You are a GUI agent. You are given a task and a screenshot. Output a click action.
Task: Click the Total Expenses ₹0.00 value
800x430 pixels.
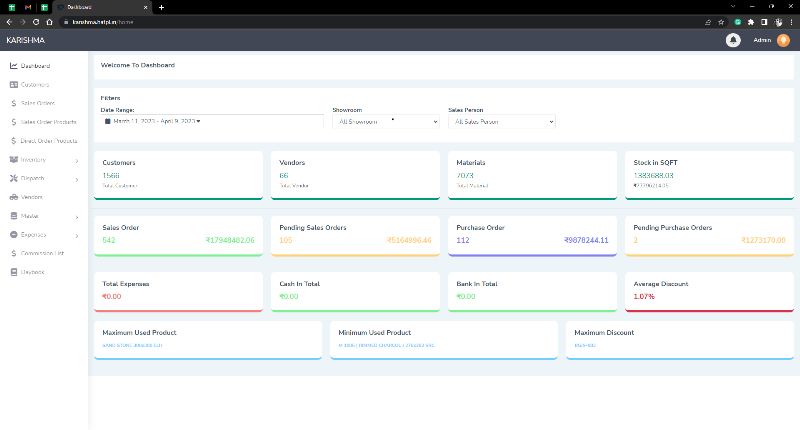pos(112,296)
